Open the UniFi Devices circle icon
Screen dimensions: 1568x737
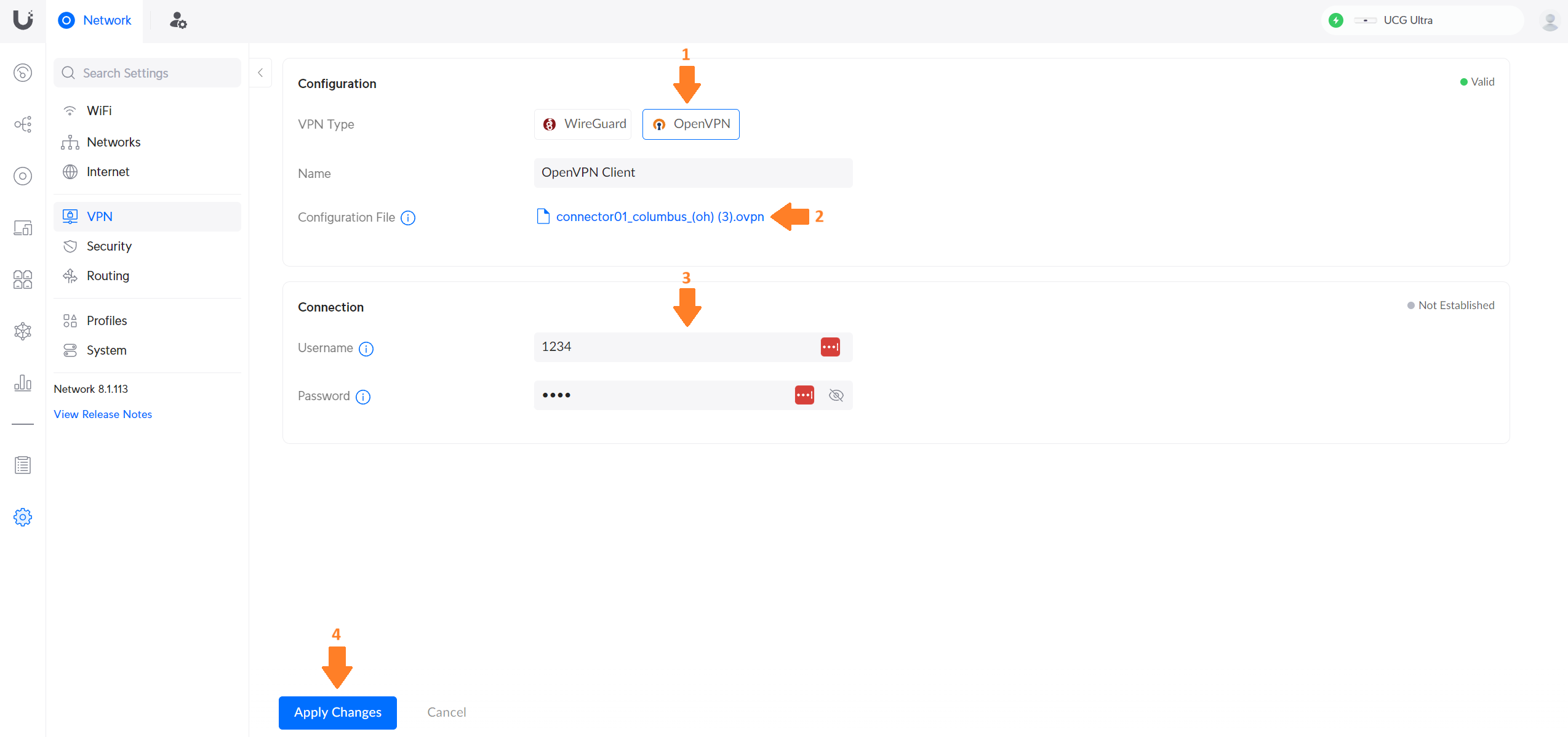pos(23,176)
